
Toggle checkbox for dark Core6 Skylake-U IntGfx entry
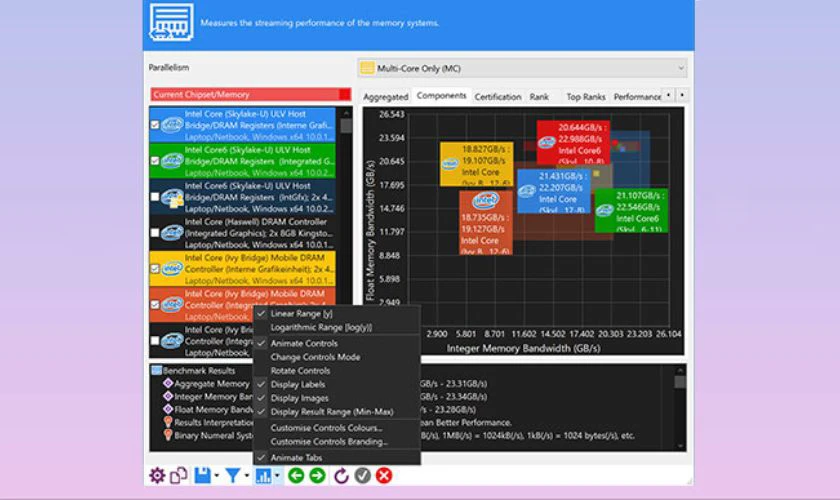tap(155, 197)
